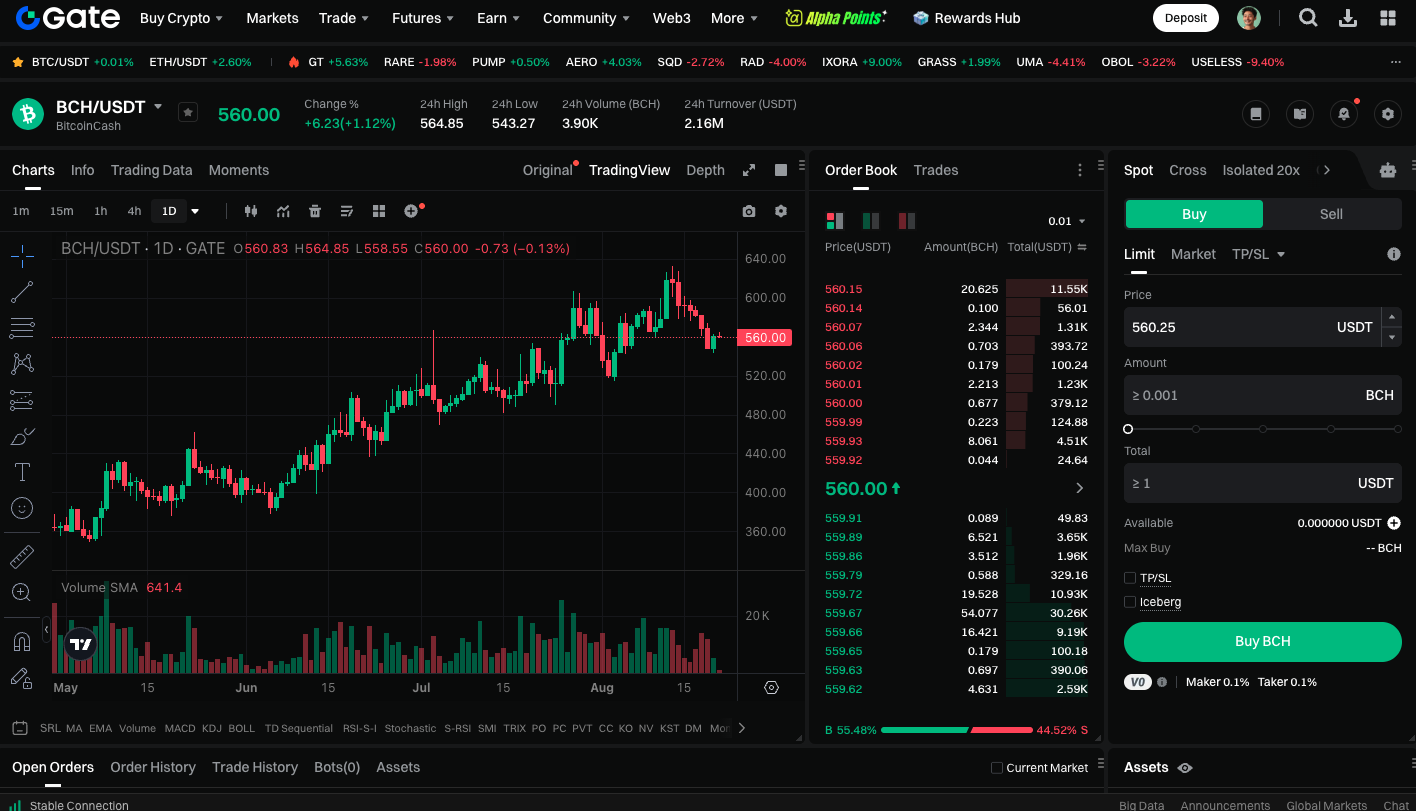Open the Fibonacci retracement tool
Image resolution: width=1416 pixels, height=811 pixels.
click(22, 327)
